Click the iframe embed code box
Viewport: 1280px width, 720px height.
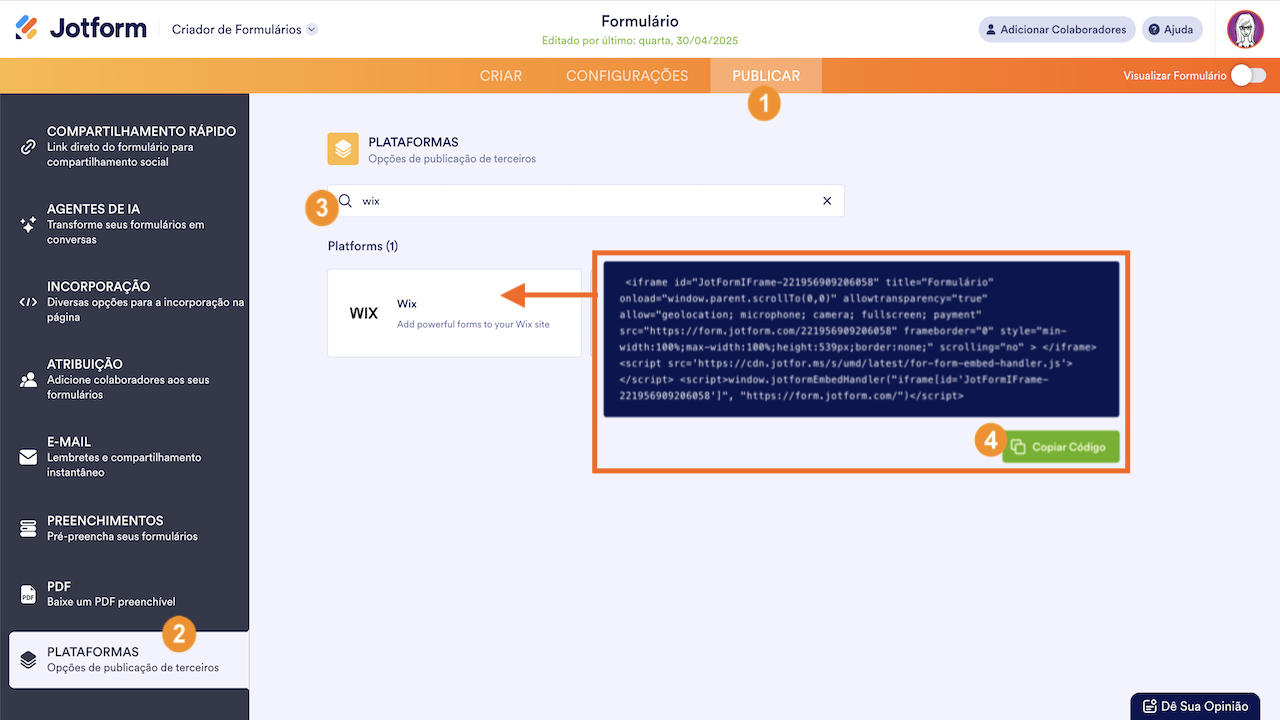point(861,340)
